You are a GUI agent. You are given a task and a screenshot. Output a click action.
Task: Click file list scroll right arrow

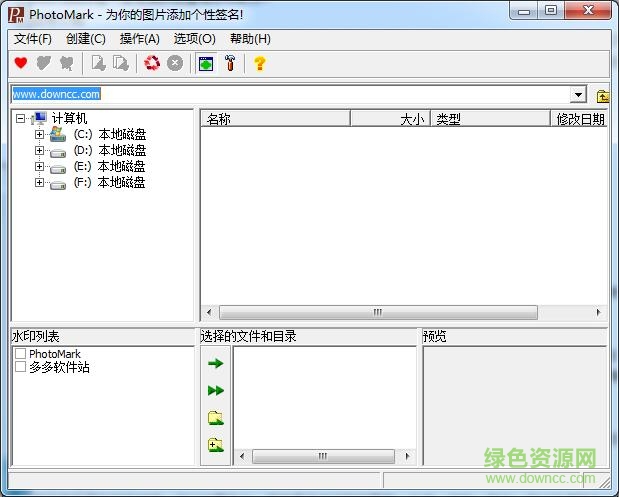[599, 312]
